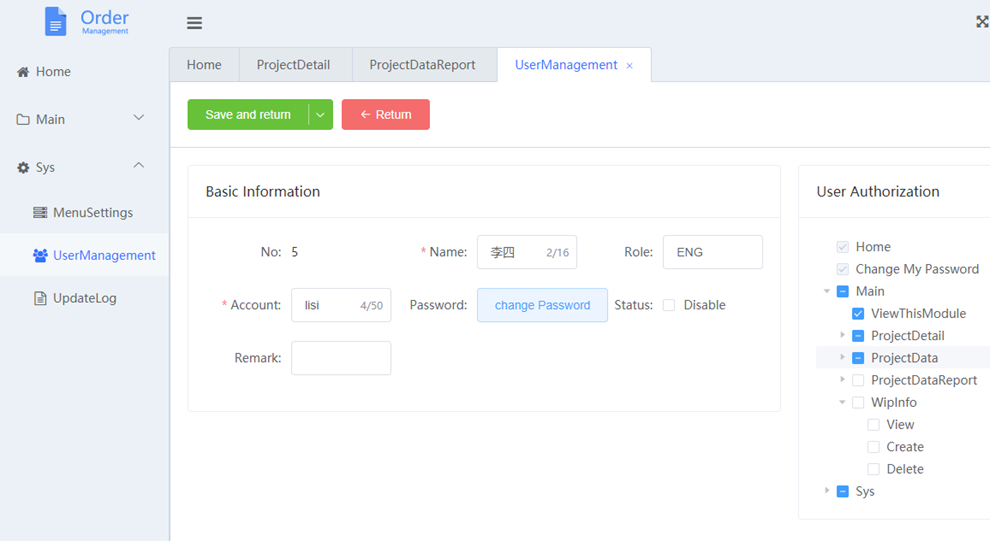
Task: Open UpdateLog in the sidebar
Action: tap(84, 298)
